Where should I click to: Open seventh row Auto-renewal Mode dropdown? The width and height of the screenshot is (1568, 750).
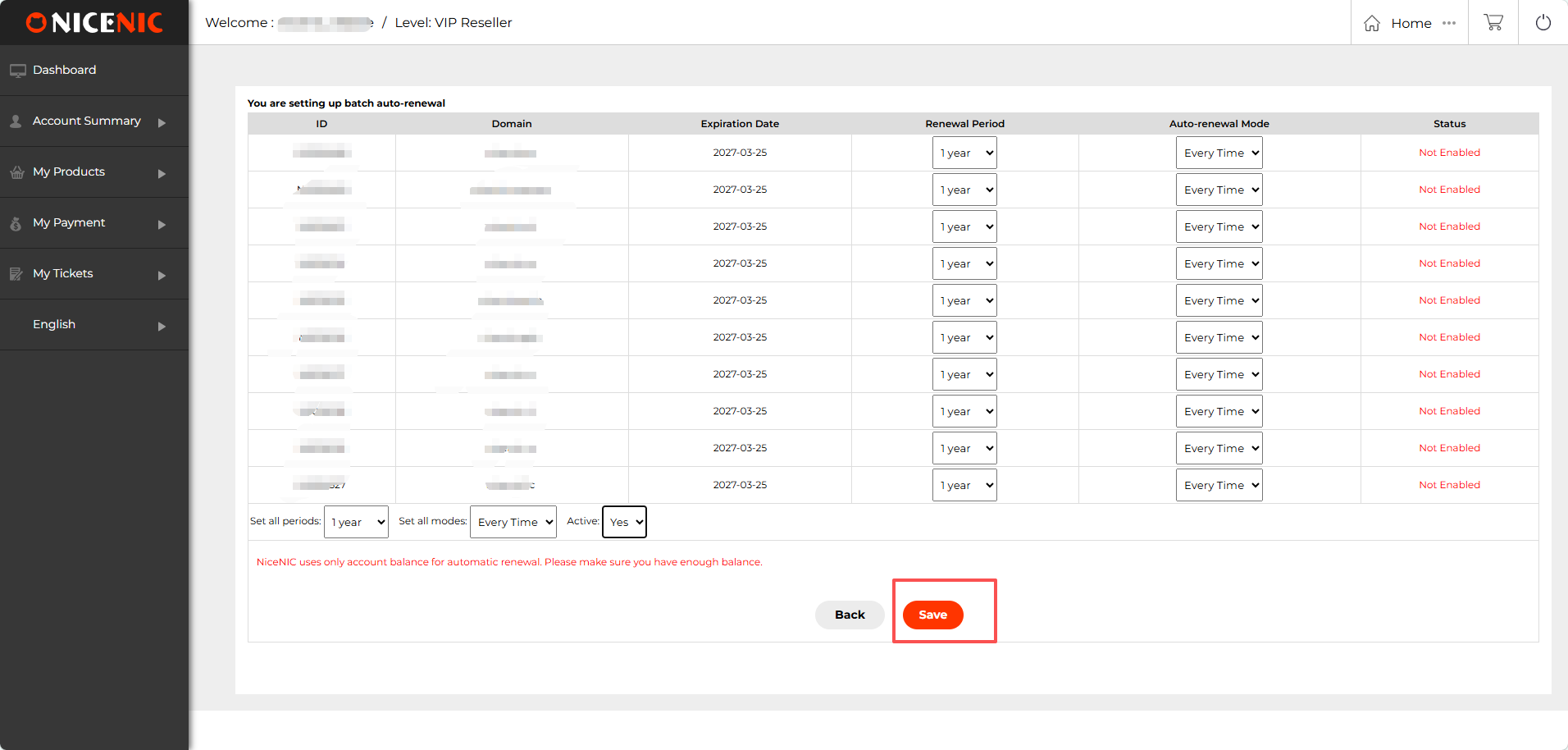(x=1219, y=374)
